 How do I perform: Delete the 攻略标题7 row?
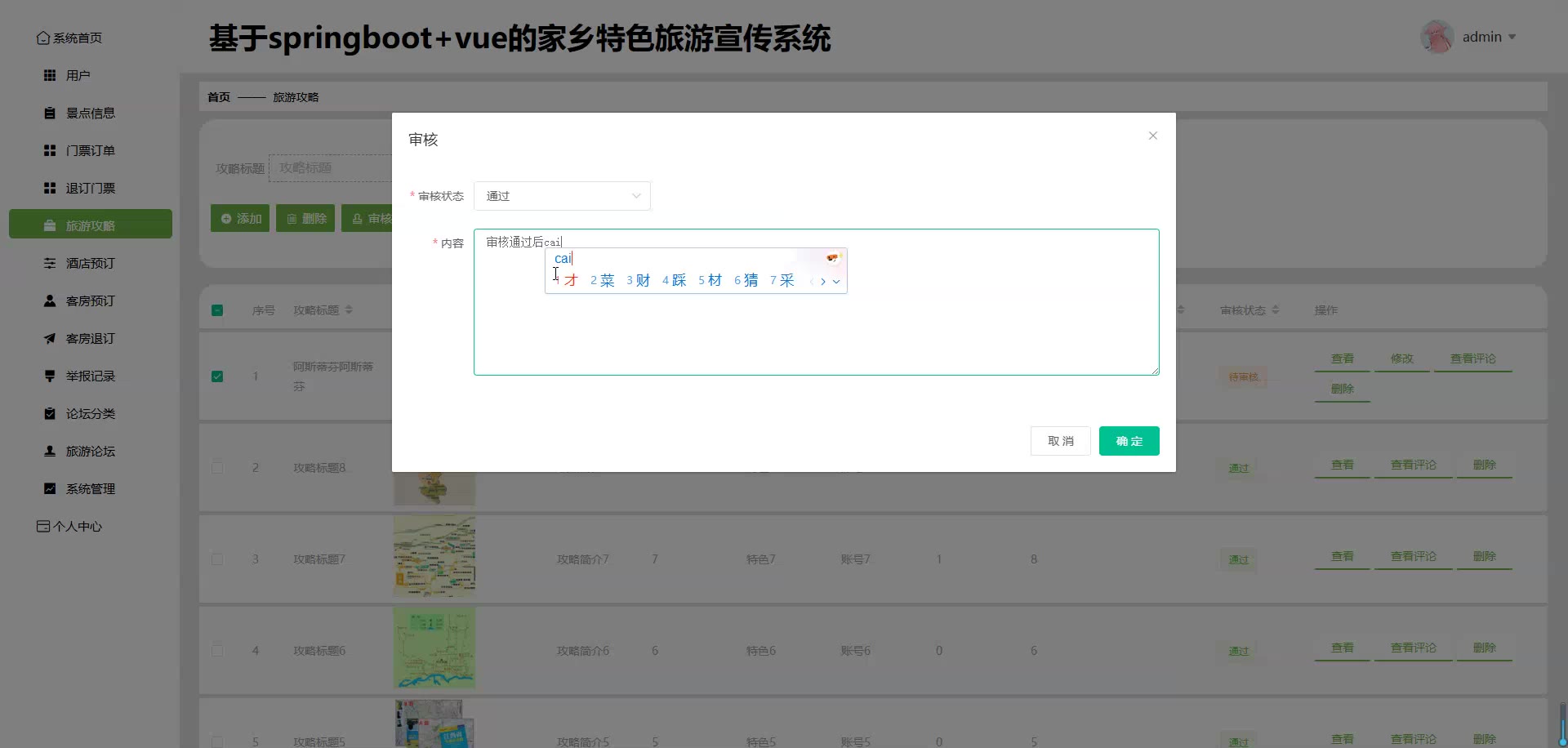point(1485,557)
